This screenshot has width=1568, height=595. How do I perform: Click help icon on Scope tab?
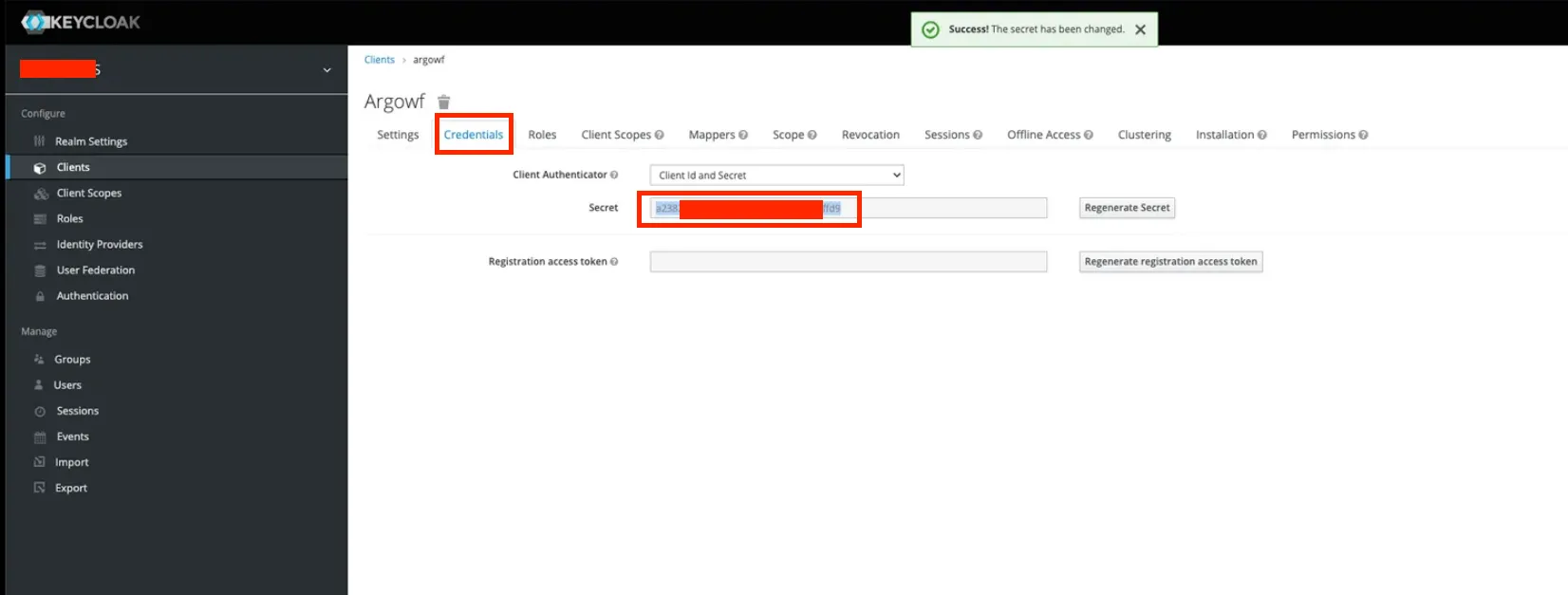pyautogui.click(x=812, y=135)
